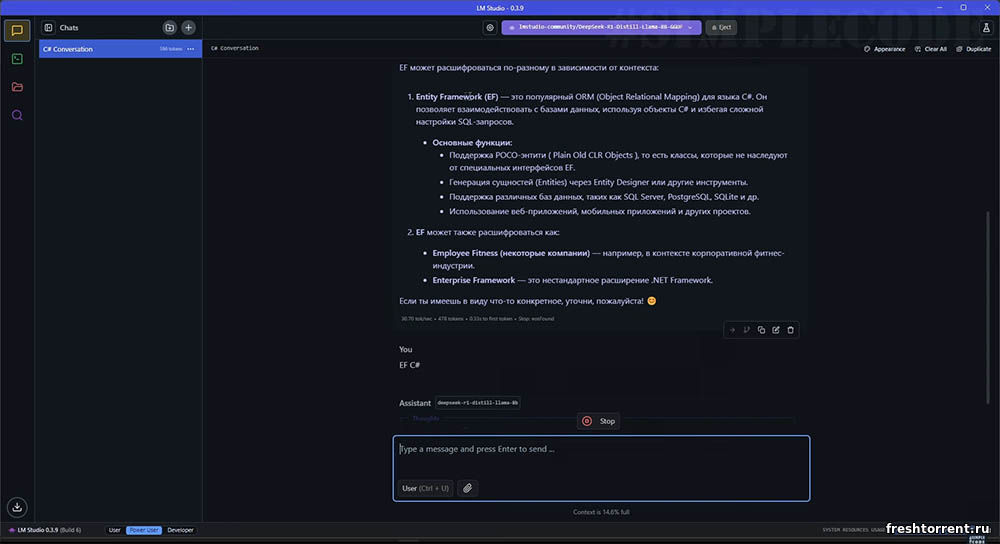
Task: Delete the message with trash icon
Action: (790, 330)
